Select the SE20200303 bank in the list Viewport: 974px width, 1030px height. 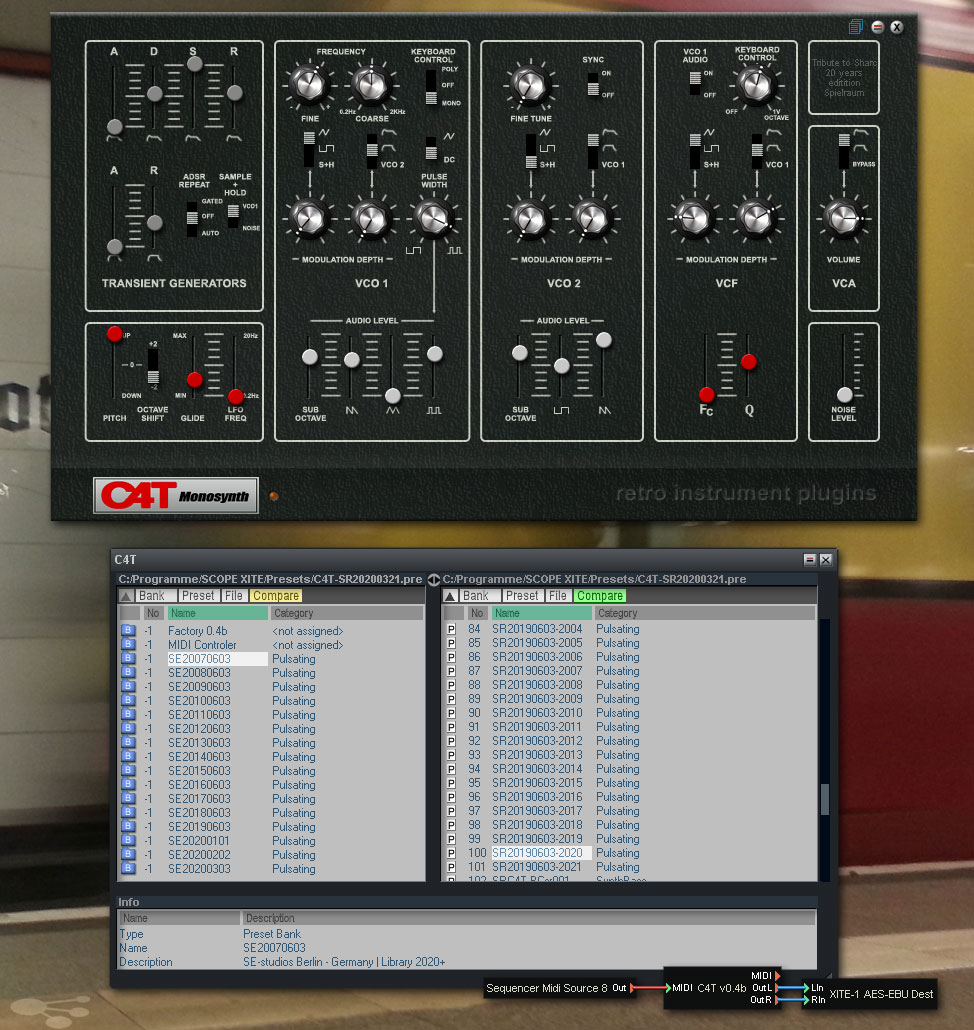point(199,869)
